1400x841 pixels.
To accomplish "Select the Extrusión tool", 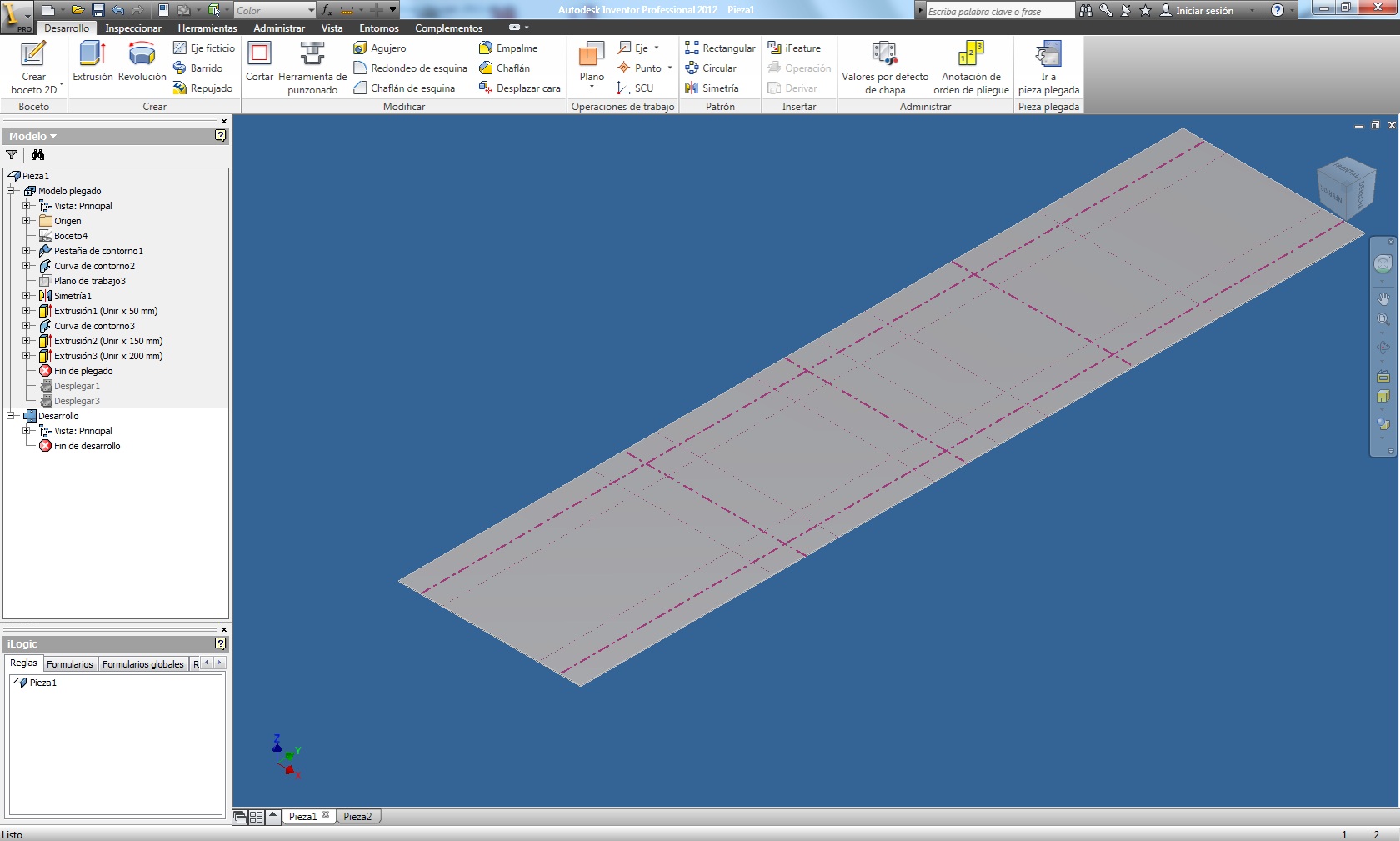I will tap(92, 61).
